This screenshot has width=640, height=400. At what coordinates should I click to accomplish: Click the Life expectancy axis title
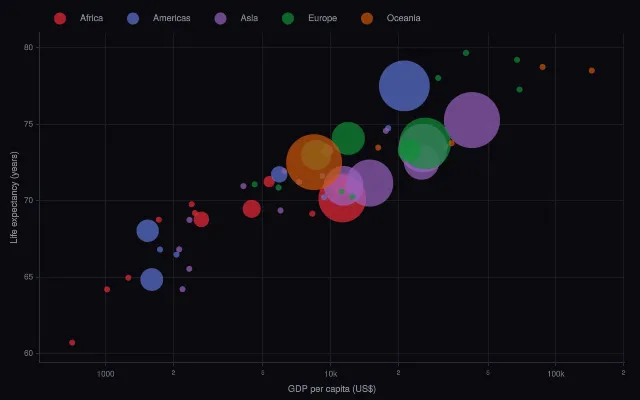14,197
